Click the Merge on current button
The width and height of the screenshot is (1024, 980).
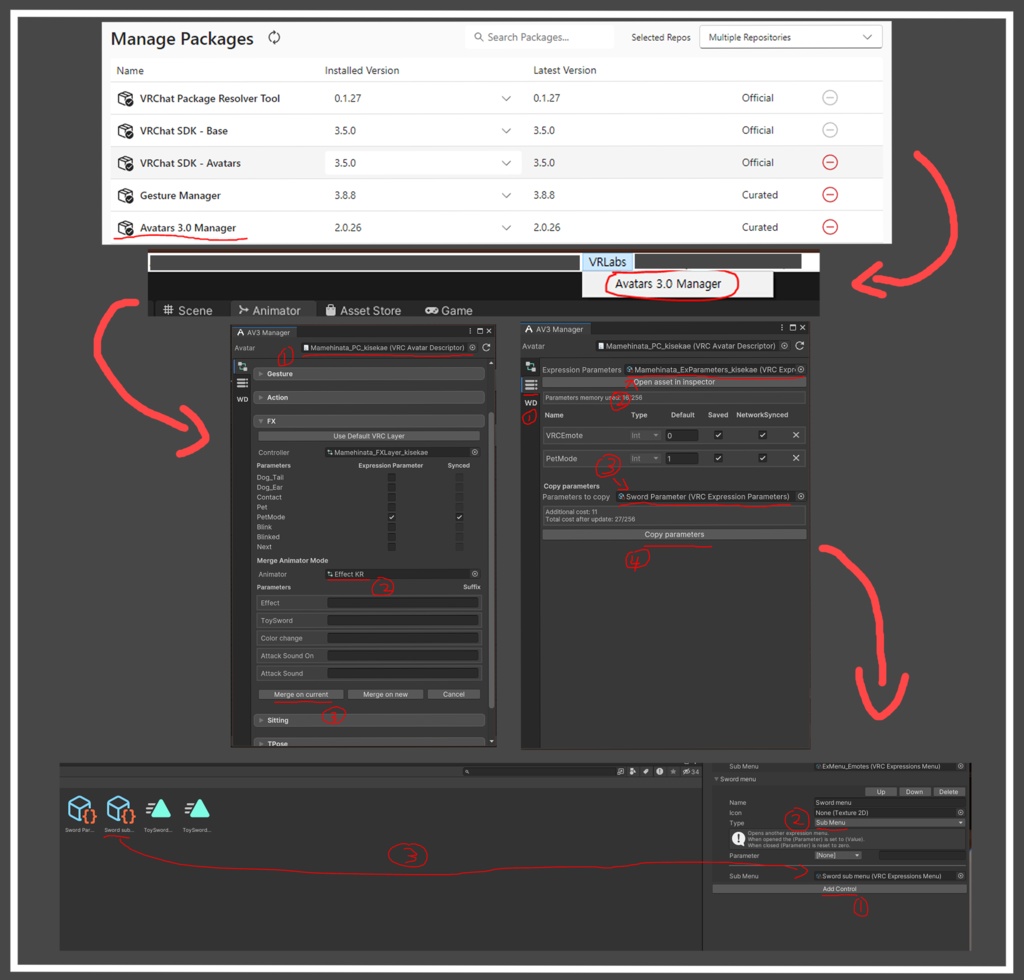pos(301,695)
